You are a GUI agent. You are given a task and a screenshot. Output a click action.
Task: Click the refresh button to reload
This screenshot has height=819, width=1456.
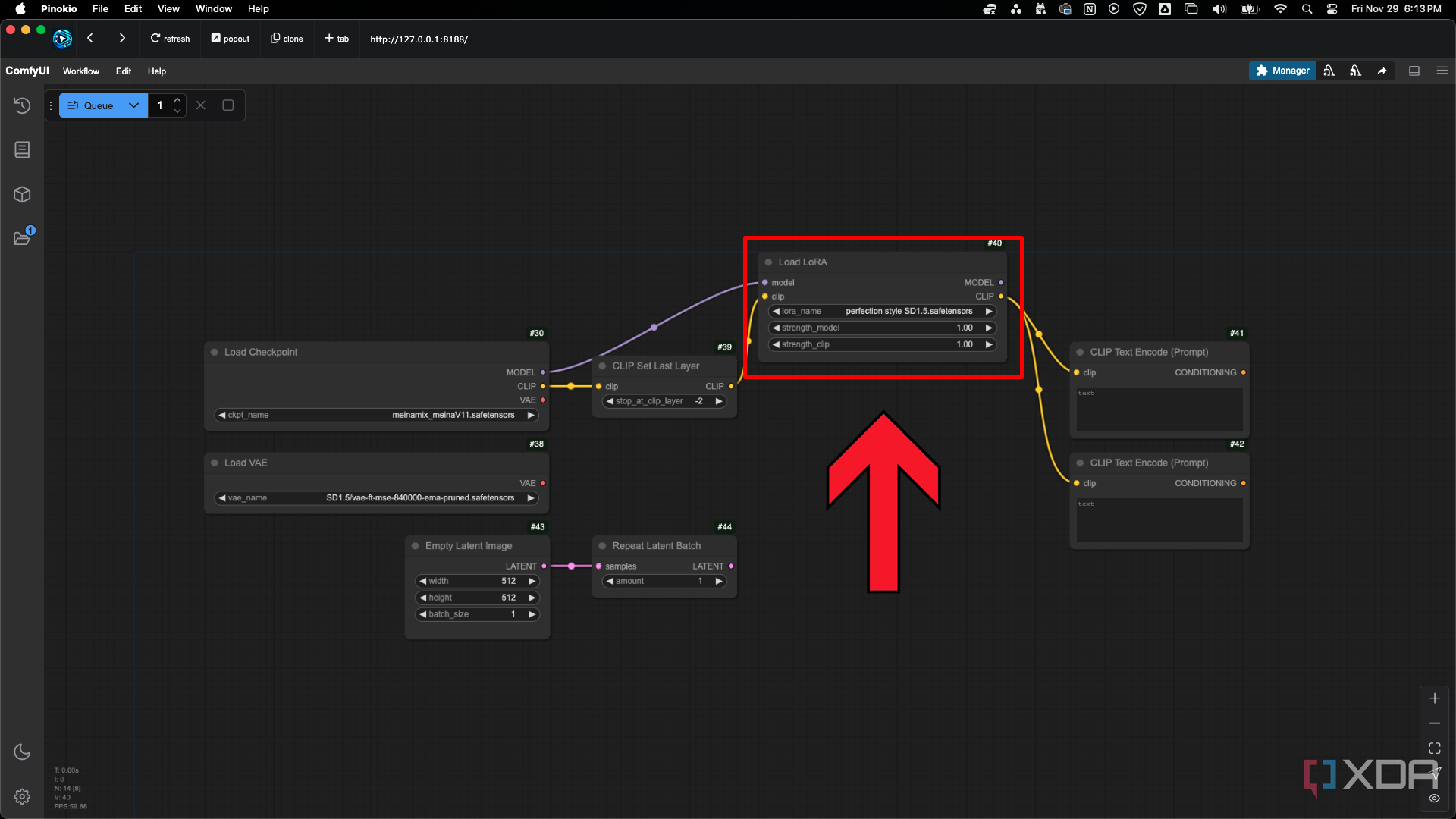pos(169,38)
